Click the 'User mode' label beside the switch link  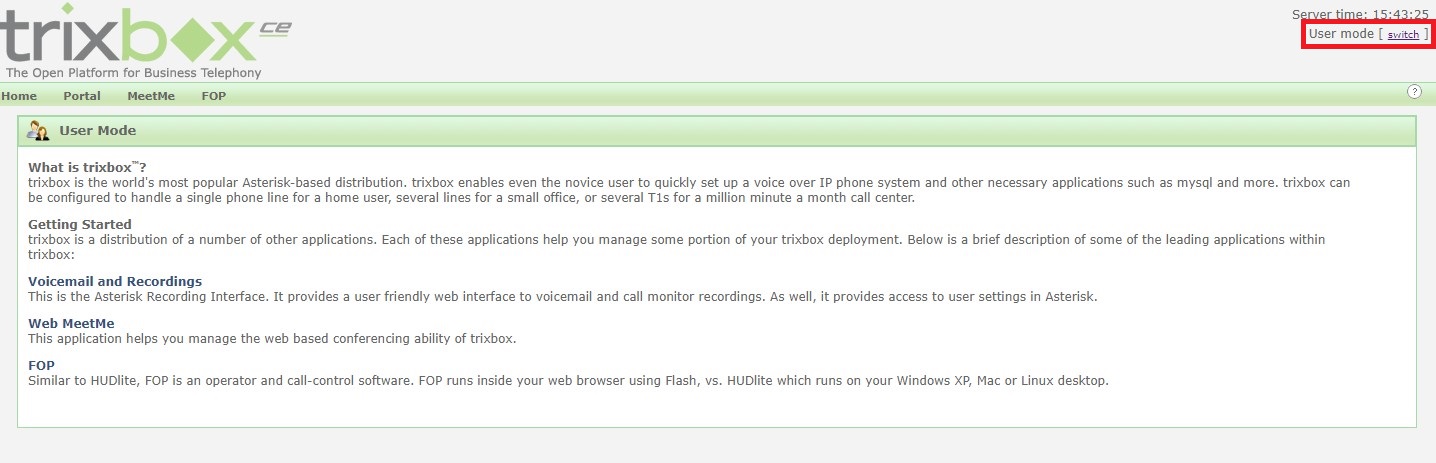click(x=1341, y=34)
